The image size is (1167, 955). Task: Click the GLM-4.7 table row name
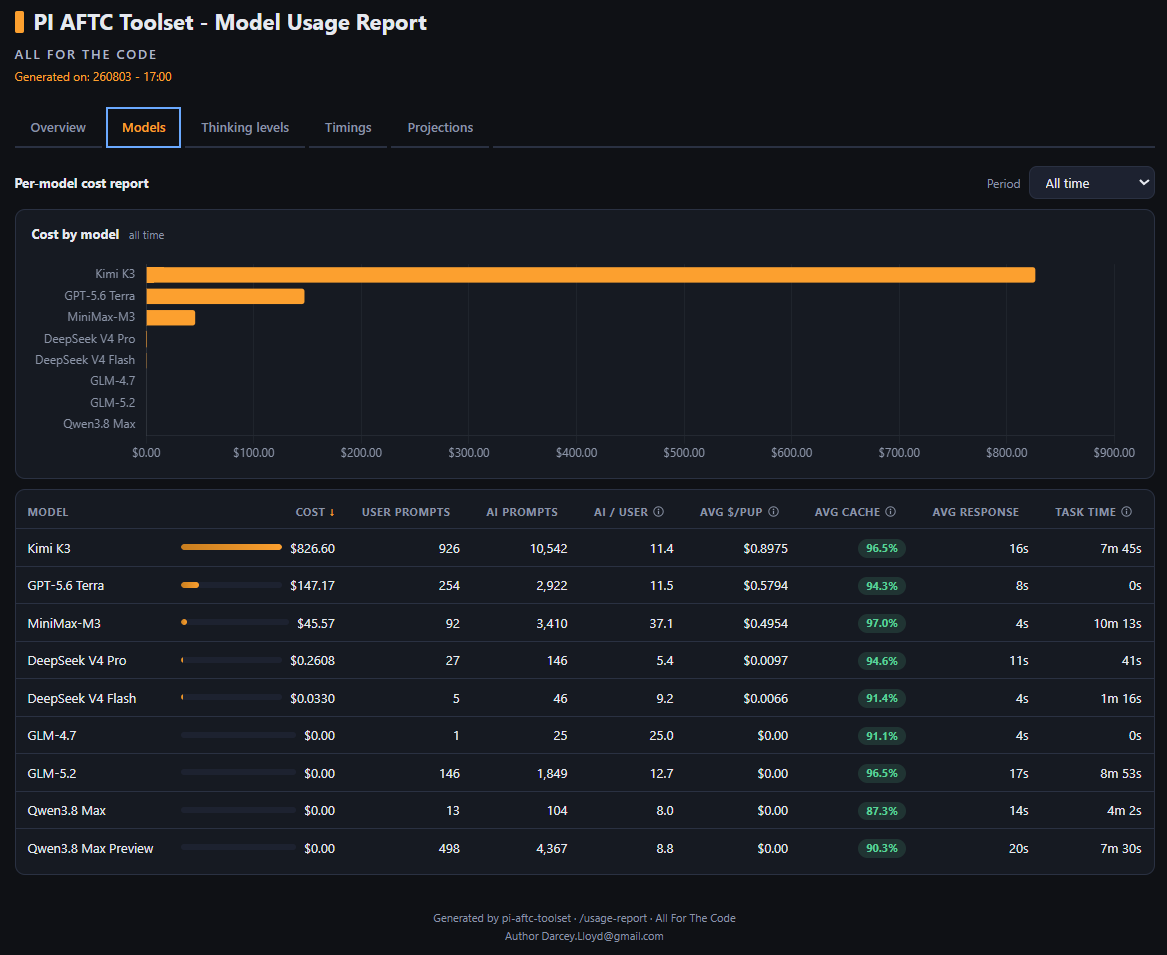click(52, 736)
